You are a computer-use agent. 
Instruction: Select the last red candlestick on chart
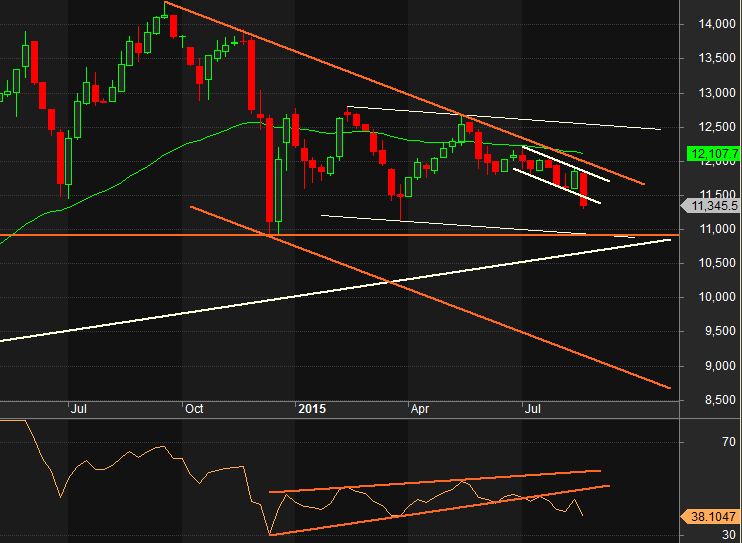click(x=583, y=190)
